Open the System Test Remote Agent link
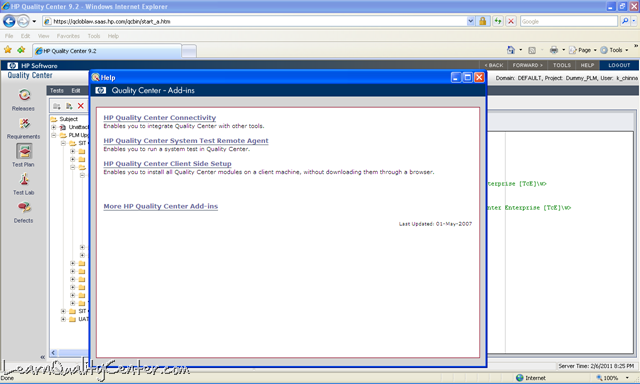 [186, 141]
